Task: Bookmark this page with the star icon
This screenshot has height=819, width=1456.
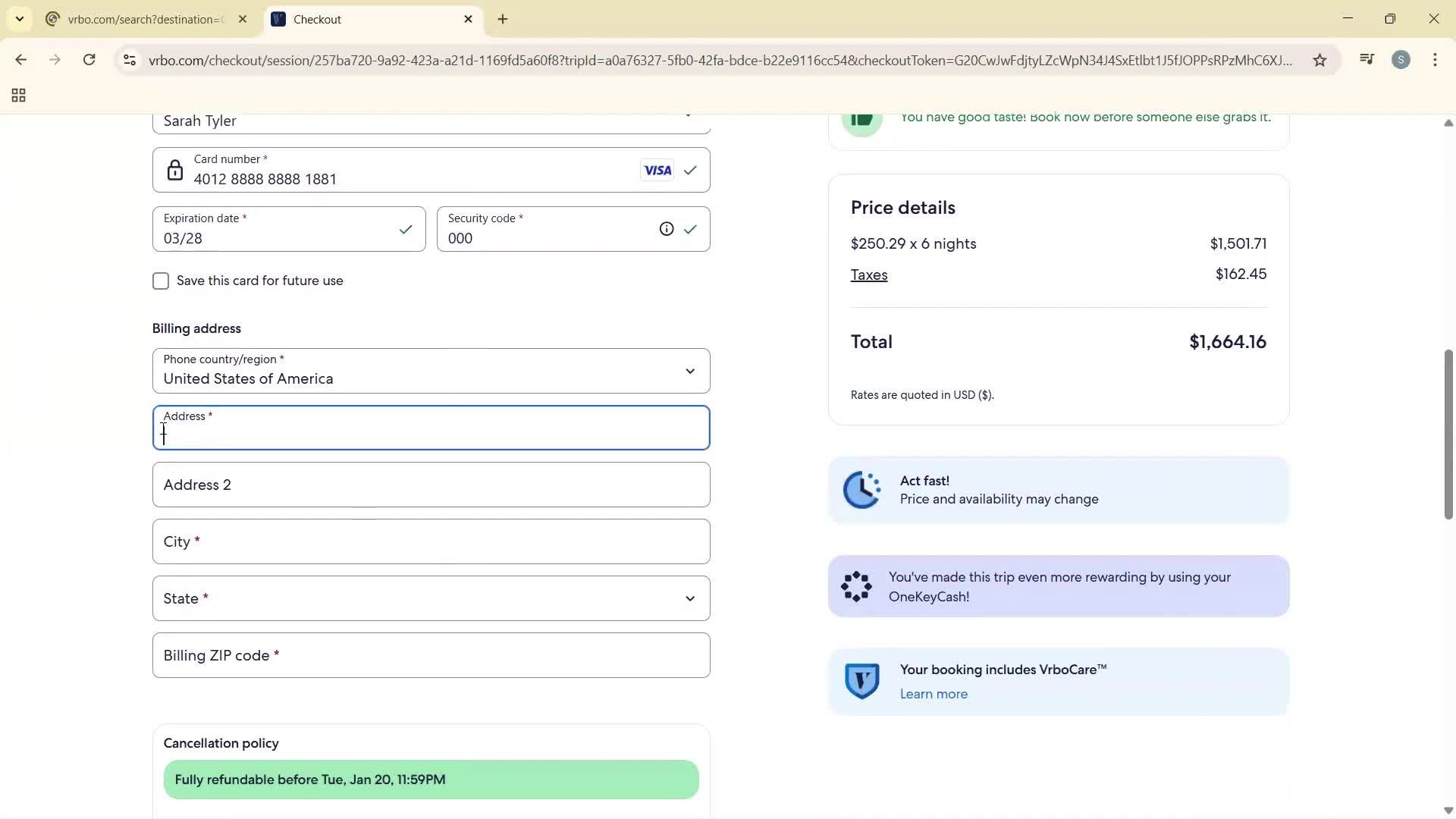Action: click(1319, 60)
